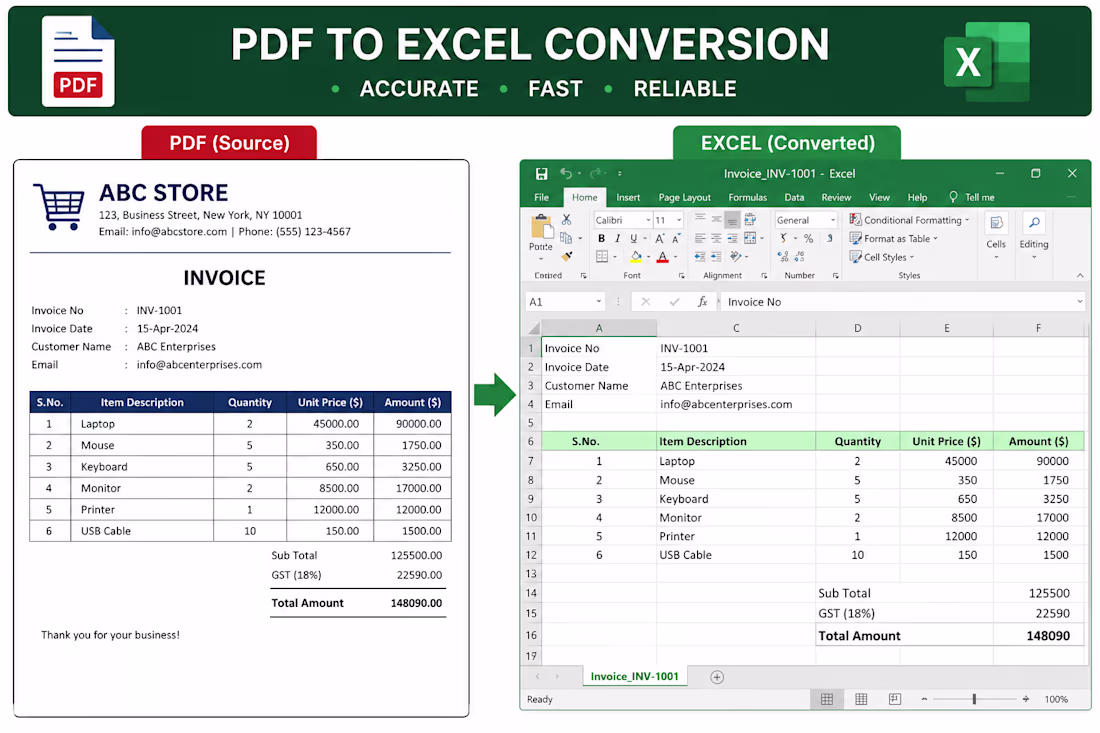Center cell text horizontally
The height and width of the screenshot is (733, 1100).
click(716, 238)
